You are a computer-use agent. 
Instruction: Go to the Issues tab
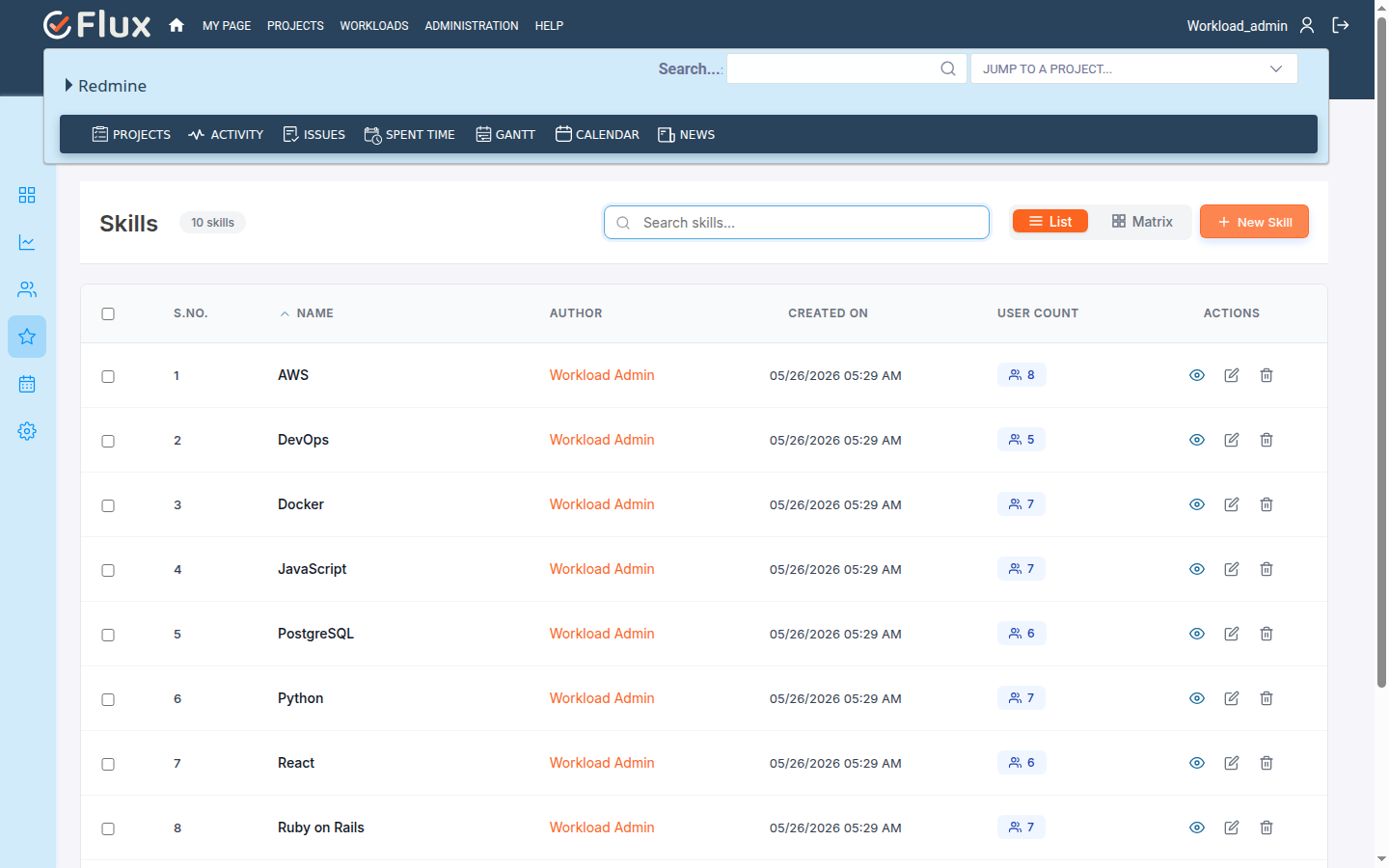click(314, 134)
